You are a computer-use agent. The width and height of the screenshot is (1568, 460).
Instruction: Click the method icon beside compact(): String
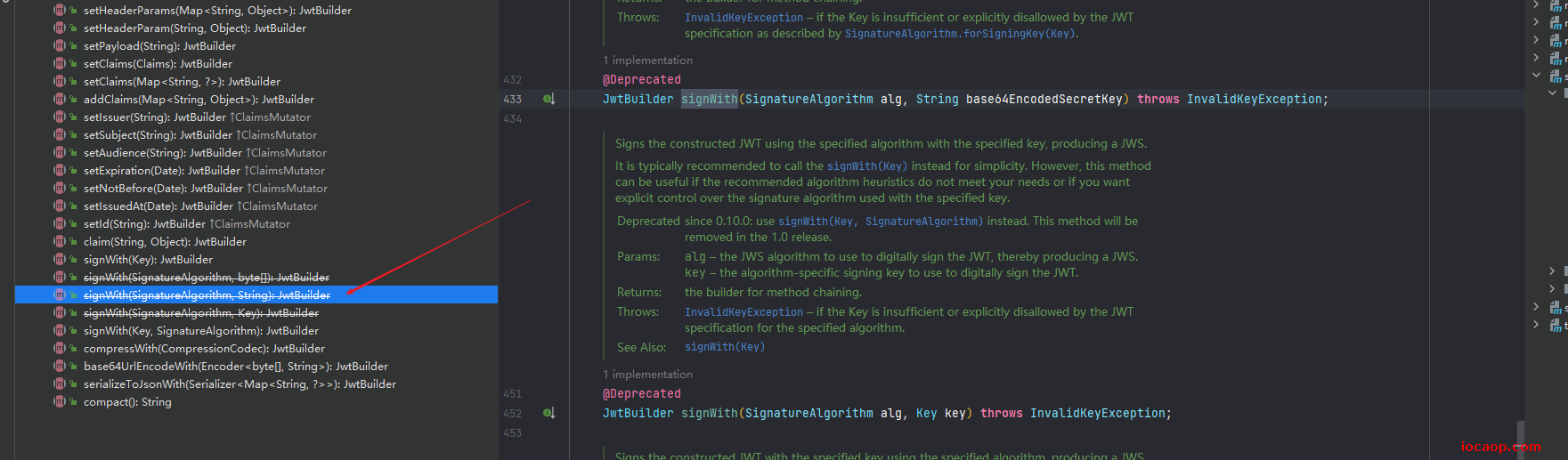(60, 401)
